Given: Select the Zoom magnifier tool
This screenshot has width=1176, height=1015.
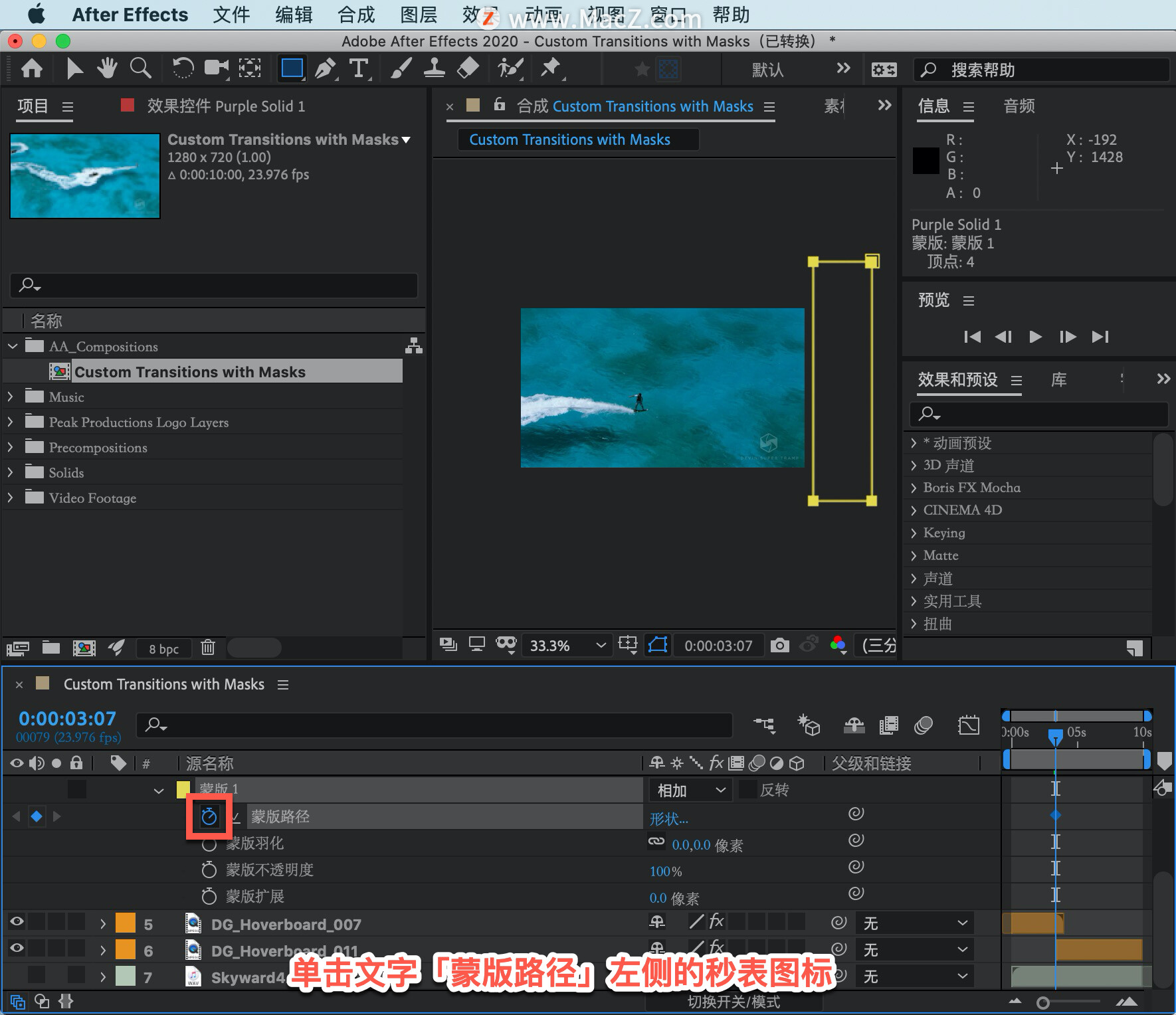Looking at the screenshot, I should [x=140, y=68].
